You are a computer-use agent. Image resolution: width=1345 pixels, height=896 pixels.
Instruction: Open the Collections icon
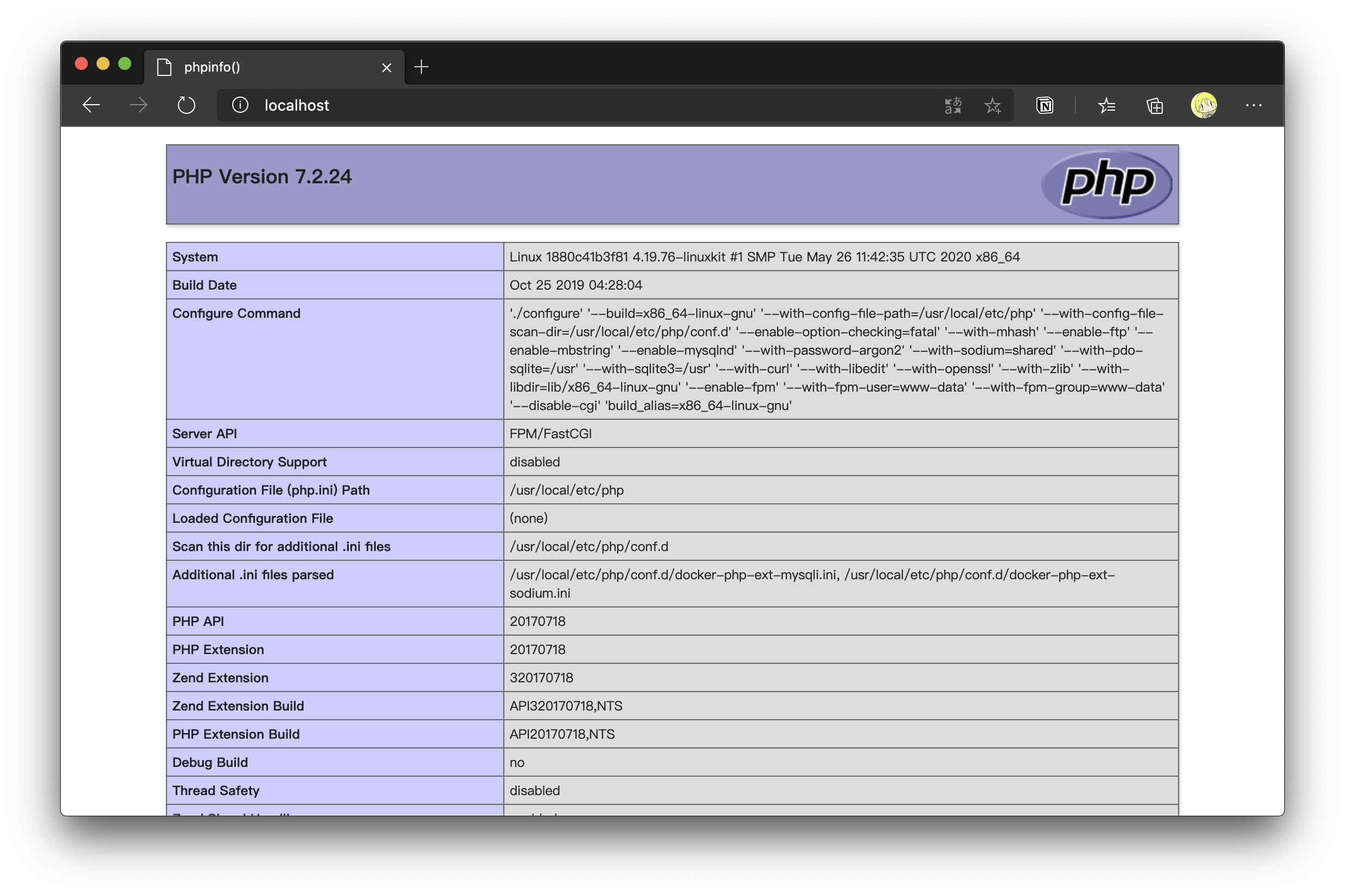1155,105
